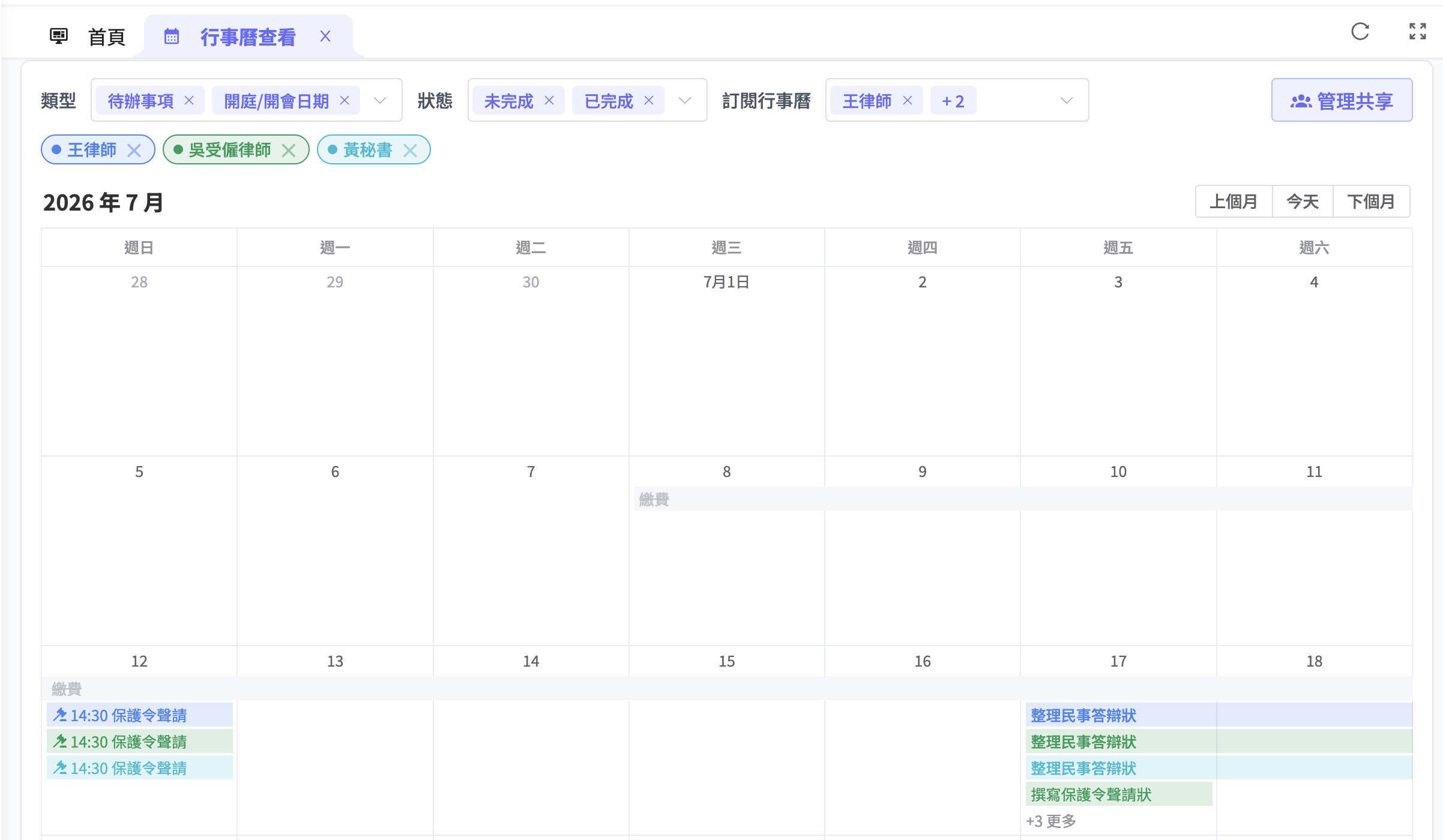This screenshot has height=840, width=1443.
Task: Select July 15 date number
Action: point(727,661)
